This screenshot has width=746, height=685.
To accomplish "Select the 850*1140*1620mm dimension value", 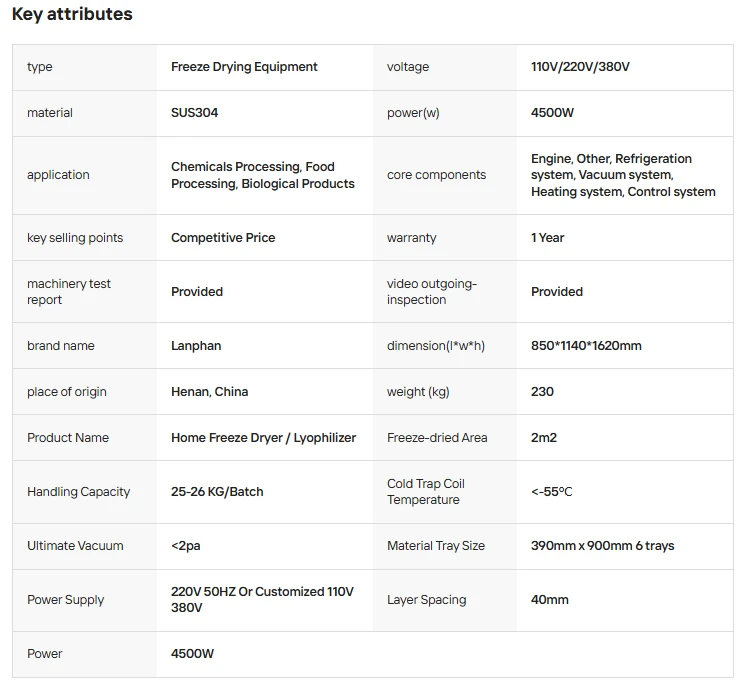I will coord(586,346).
